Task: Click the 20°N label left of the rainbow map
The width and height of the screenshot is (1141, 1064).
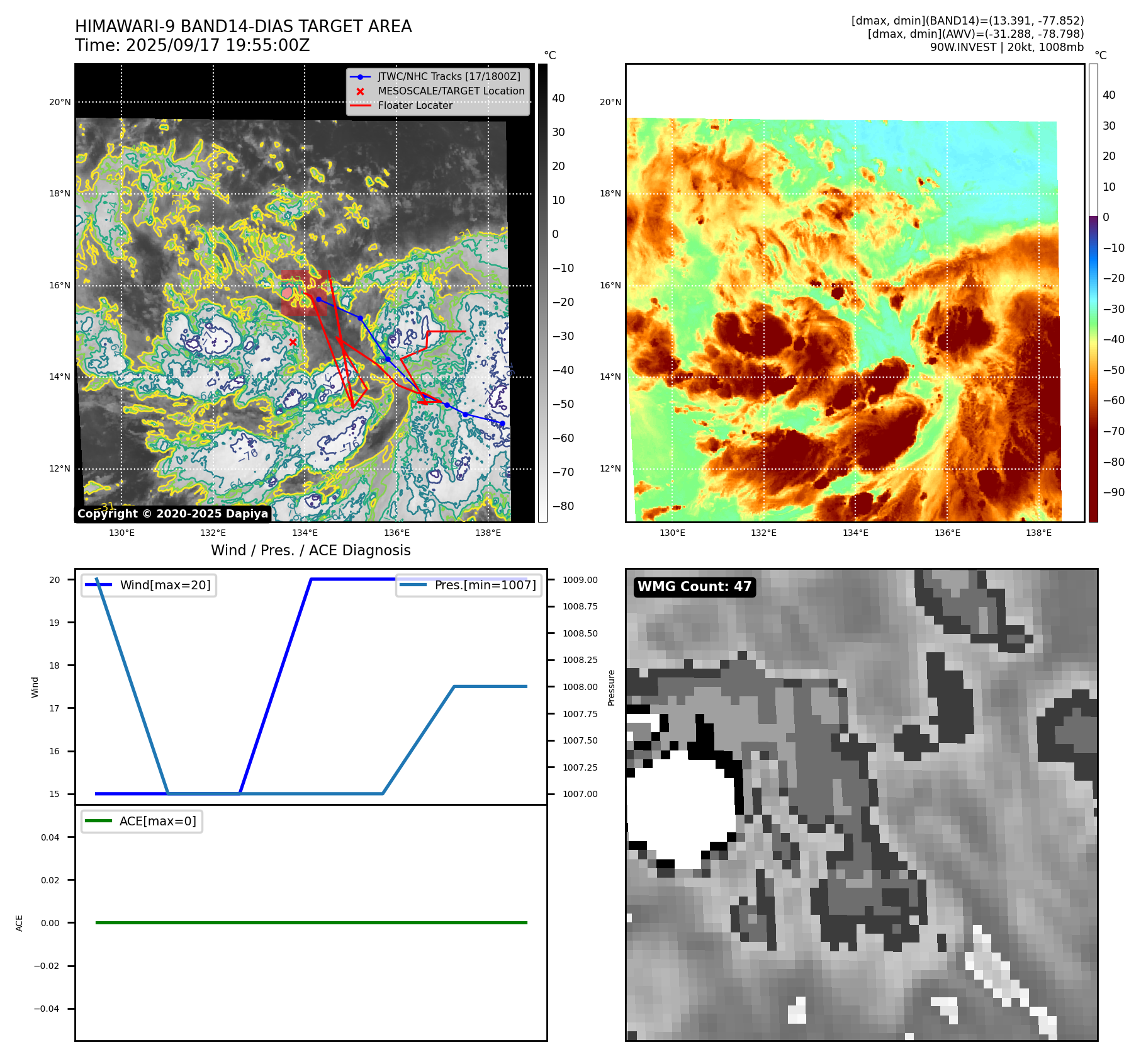Action: [x=610, y=102]
